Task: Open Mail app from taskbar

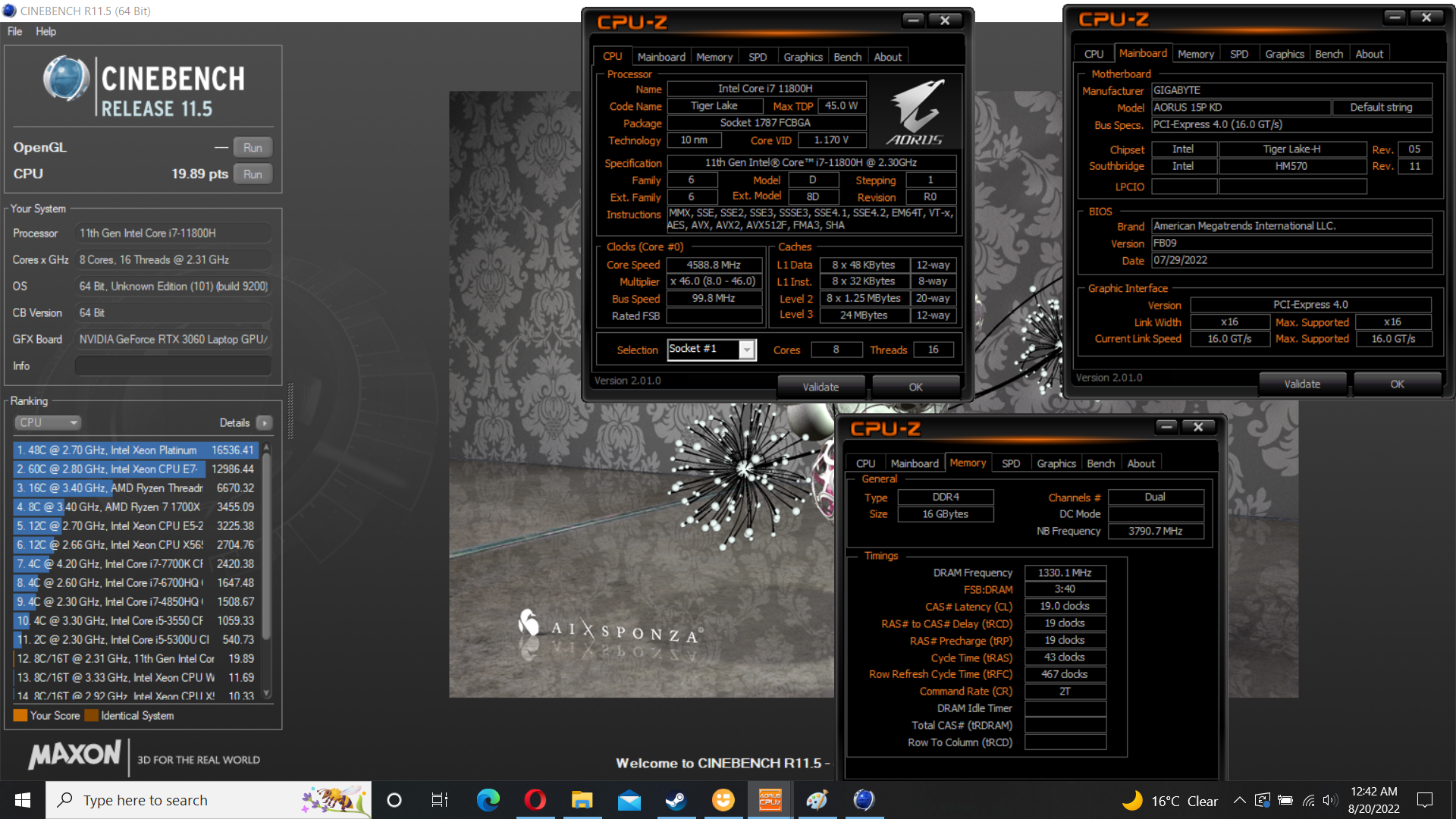Action: point(629,800)
